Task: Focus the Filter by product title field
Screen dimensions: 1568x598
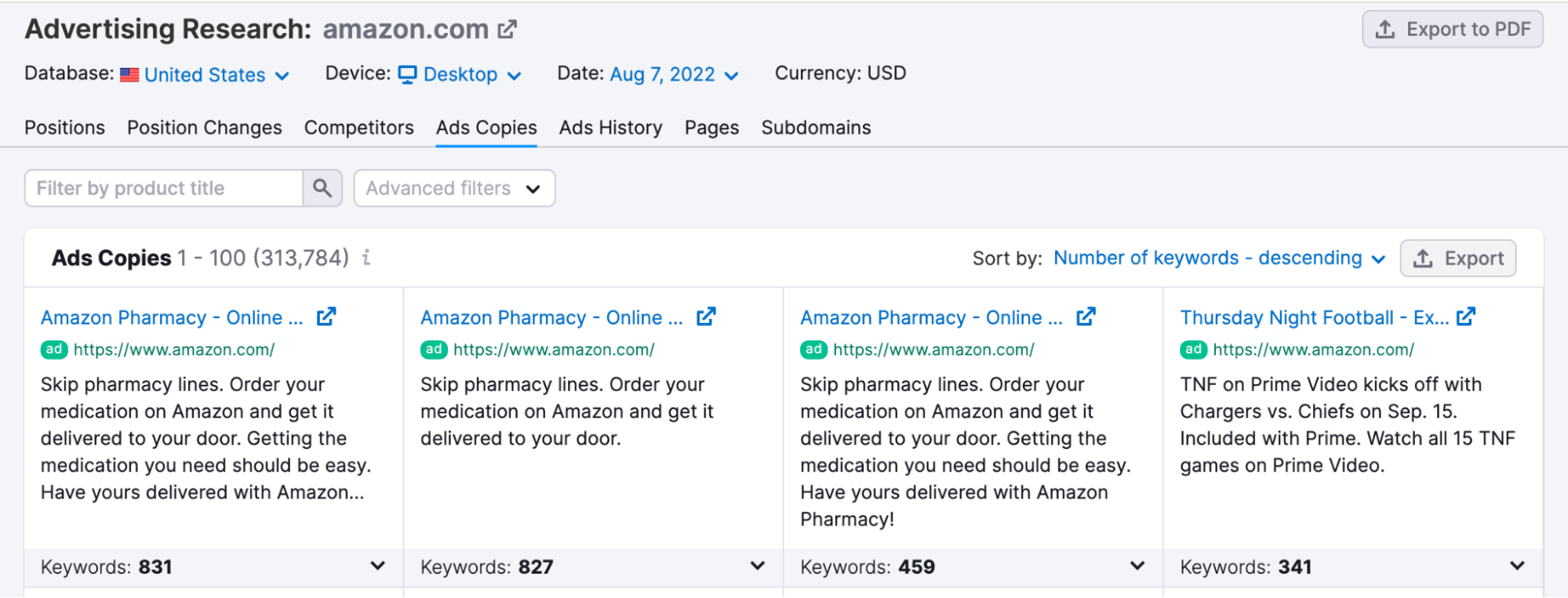Action: point(164,188)
